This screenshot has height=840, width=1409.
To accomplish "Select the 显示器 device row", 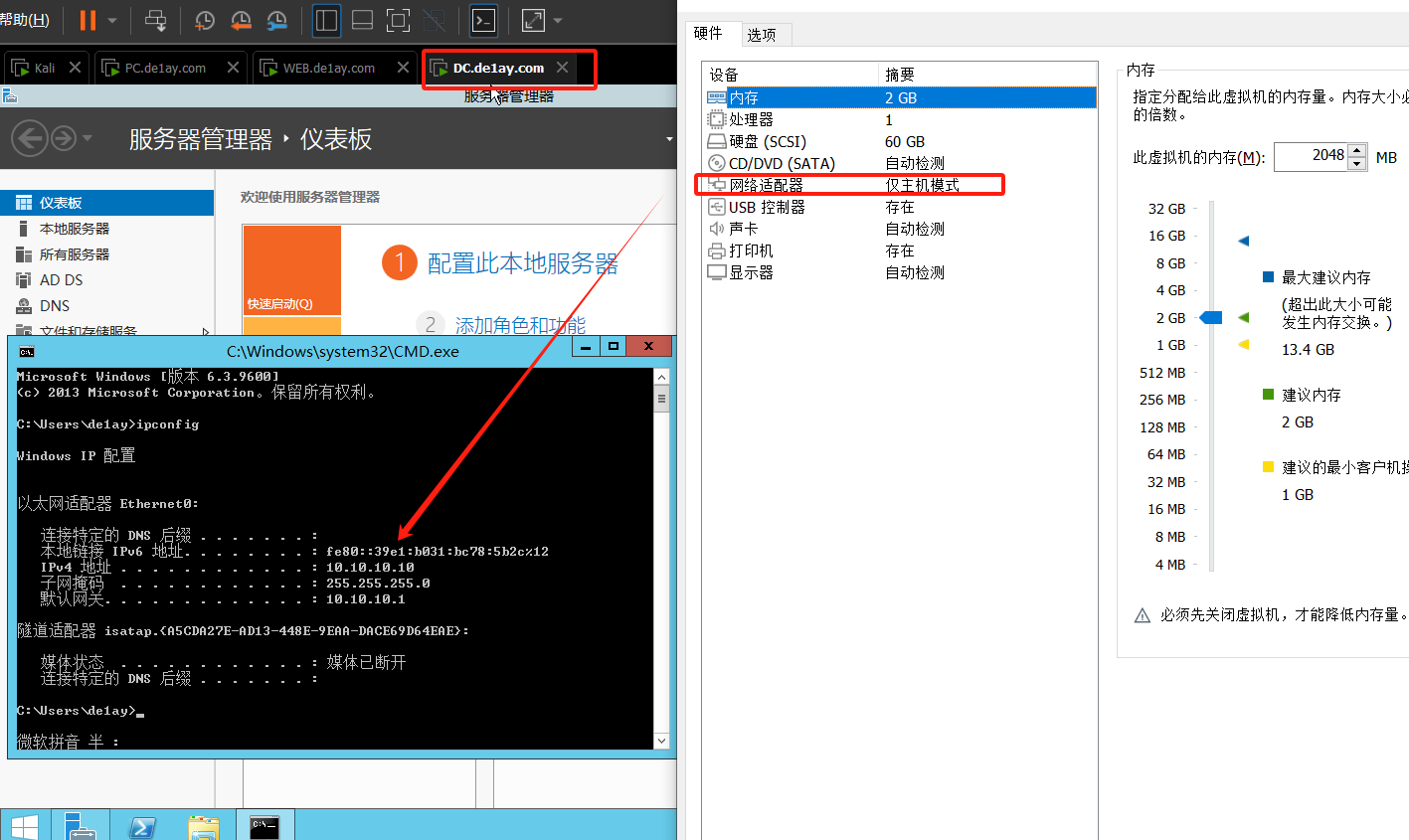I will pos(901,272).
